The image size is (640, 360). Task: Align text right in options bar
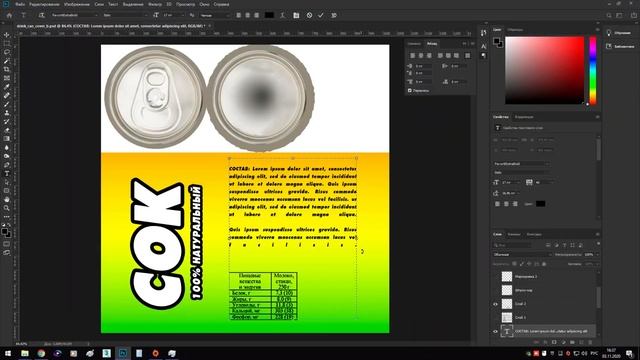click(x=257, y=15)
